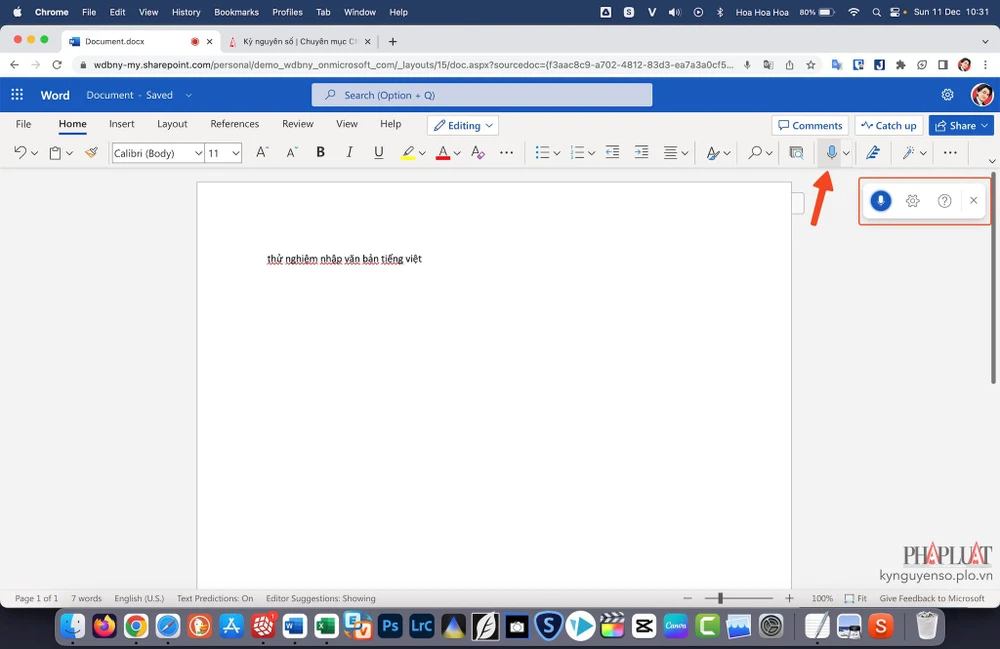The image size is (1000, 649).
Task: Click the Comments button
Action: tap(809, 125)
